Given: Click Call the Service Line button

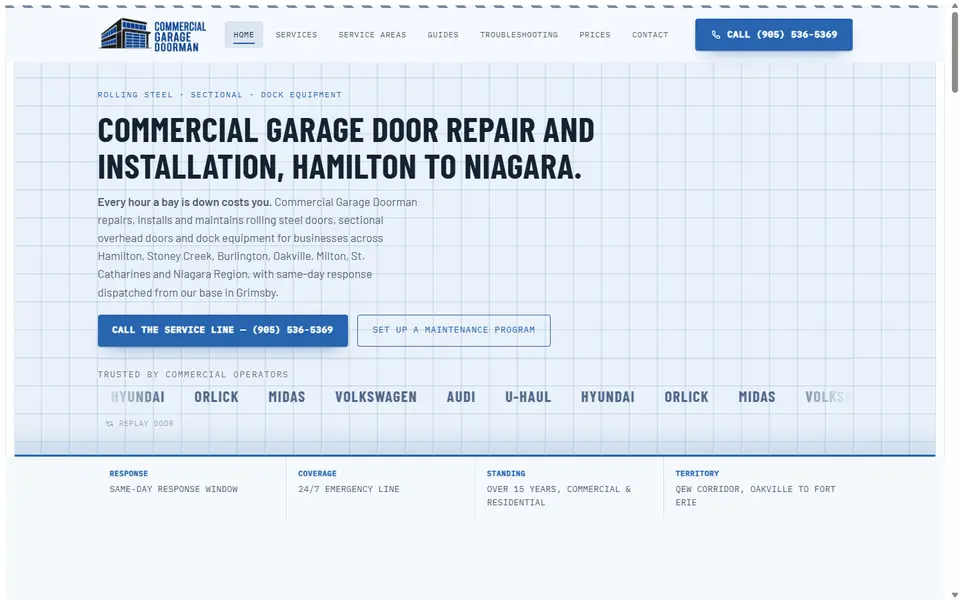Looking at the screenshot, I should click(223, 331).
